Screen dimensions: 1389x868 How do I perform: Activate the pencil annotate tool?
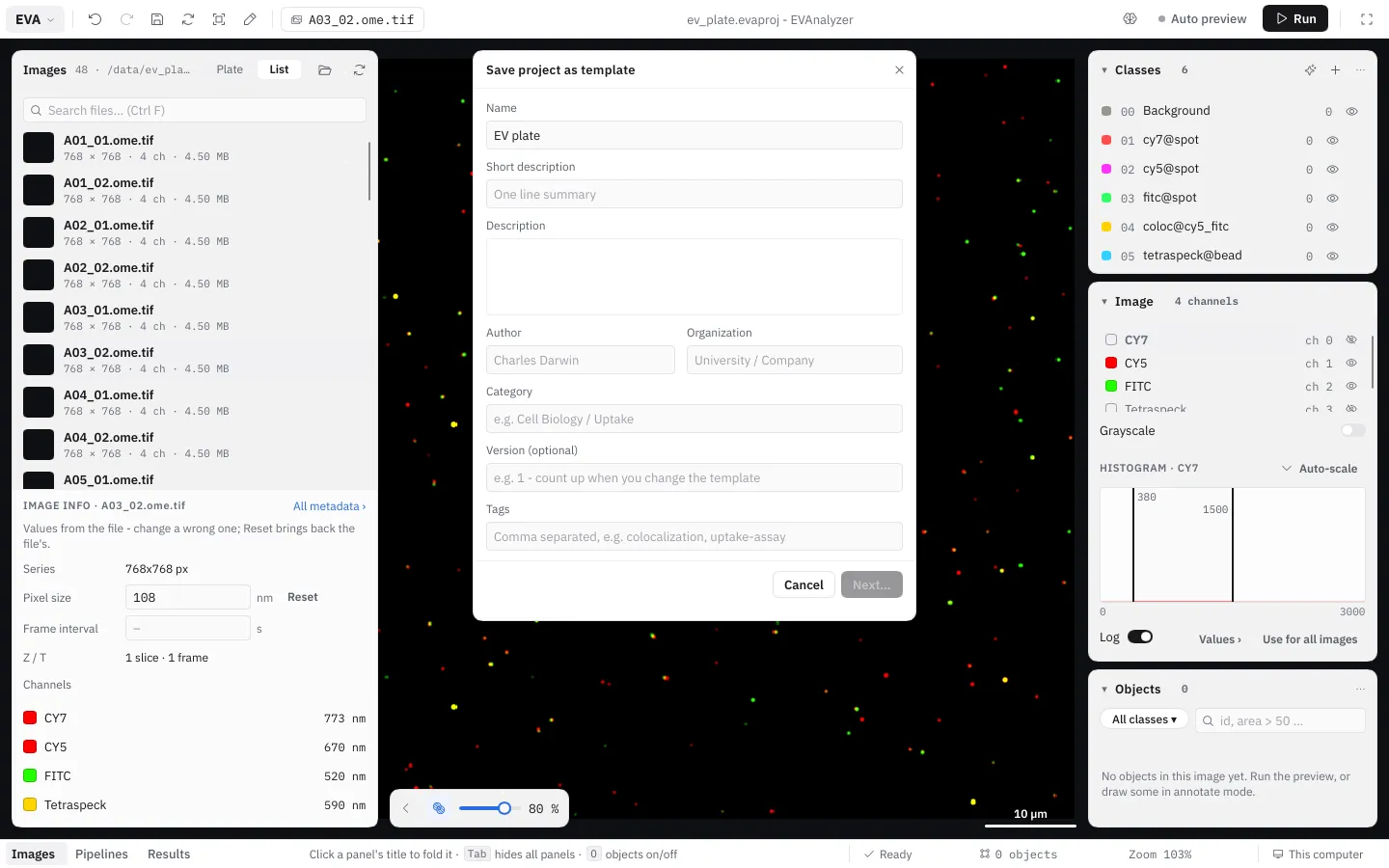250,19
